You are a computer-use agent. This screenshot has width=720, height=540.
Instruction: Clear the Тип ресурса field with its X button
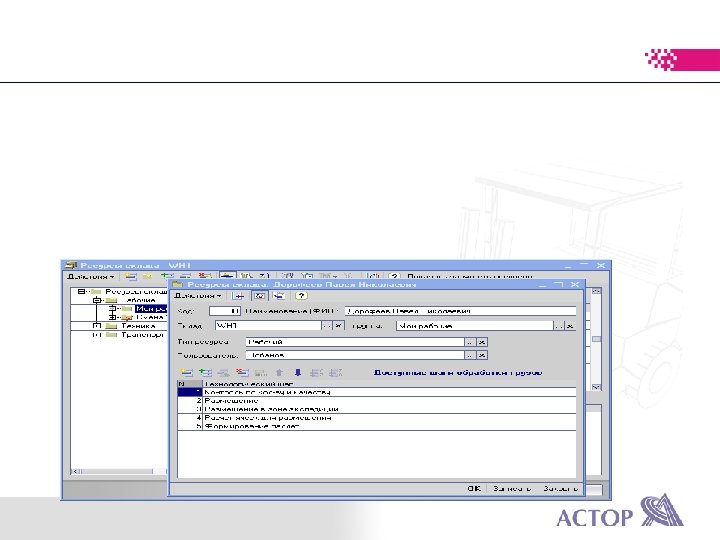click(x=482, y=342)
